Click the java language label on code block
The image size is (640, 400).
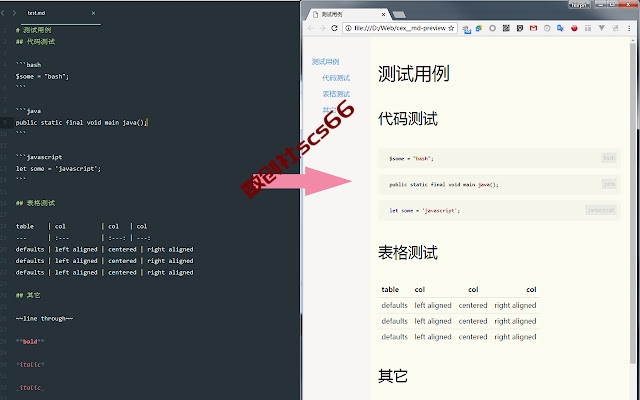pyautogui.click(x=609, y=184)
